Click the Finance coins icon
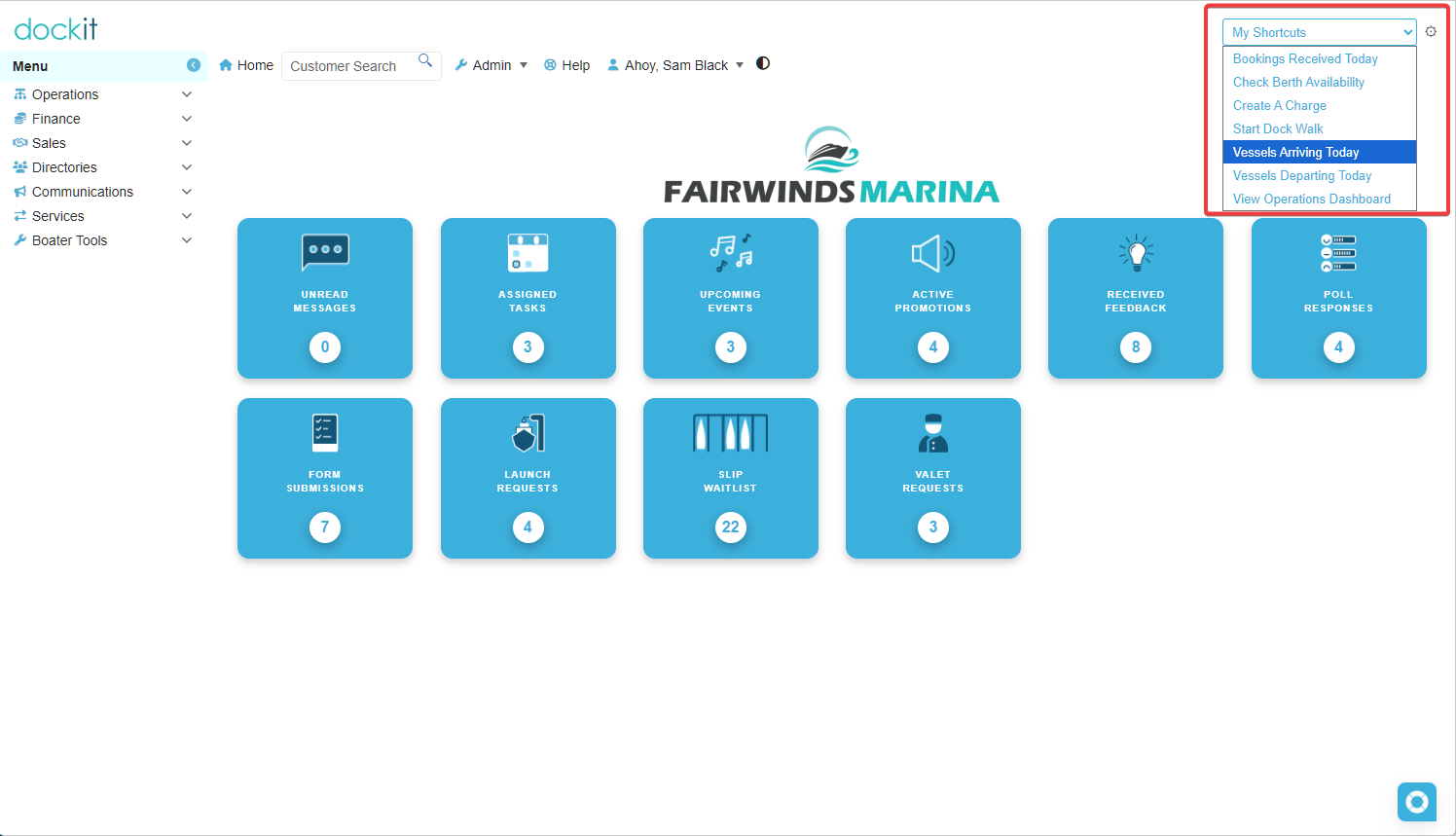This screenshot has width=1456, height=836. pos(20,119)
